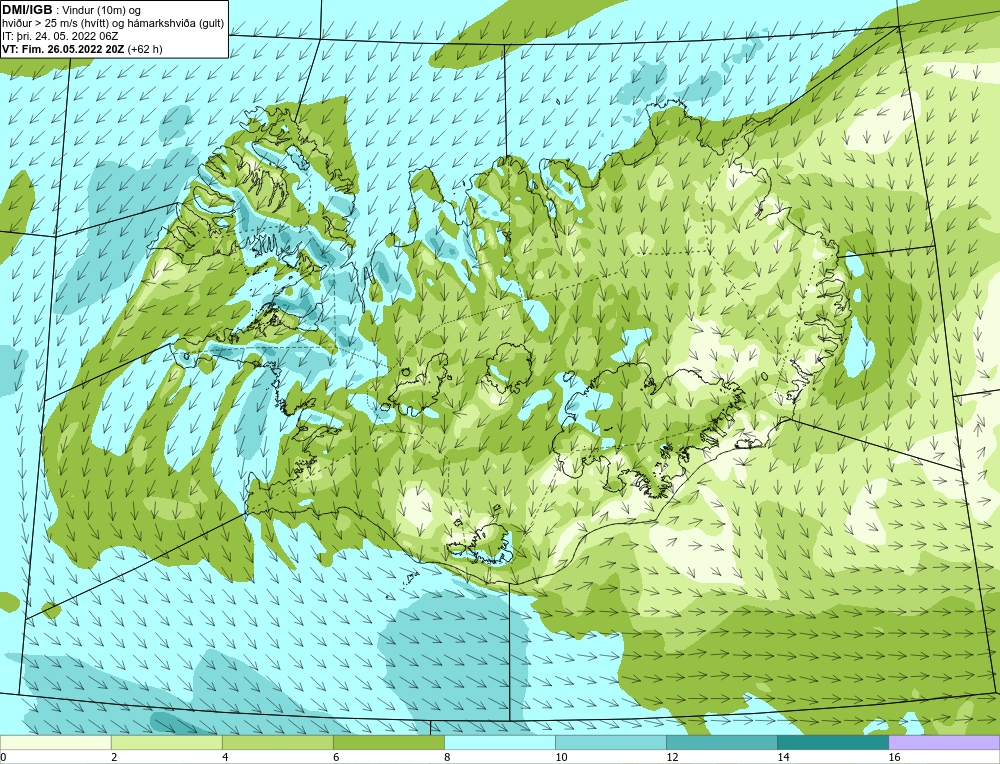Viewport: 1000px width, 764px height.
Task: Click the 8–10 m/s pale cyan swatch
Action: coord(500,742)
